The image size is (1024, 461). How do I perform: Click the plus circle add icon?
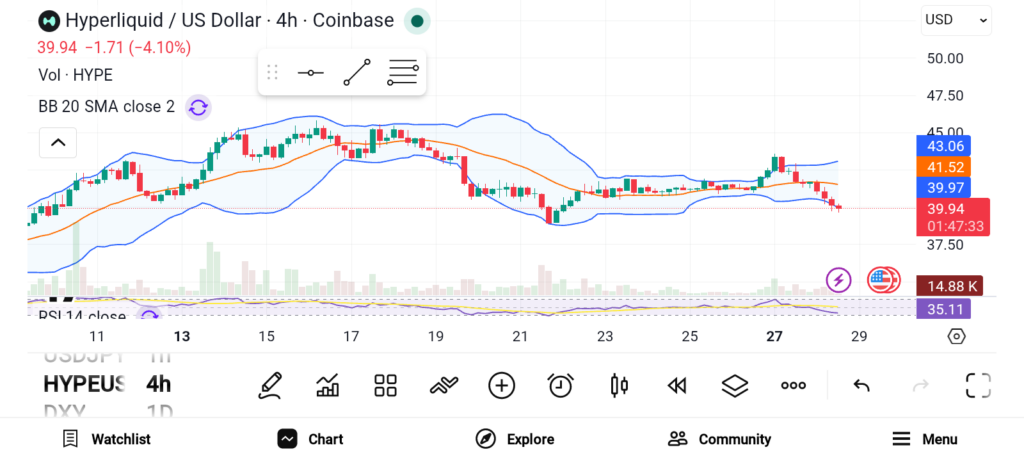[501, 385]
